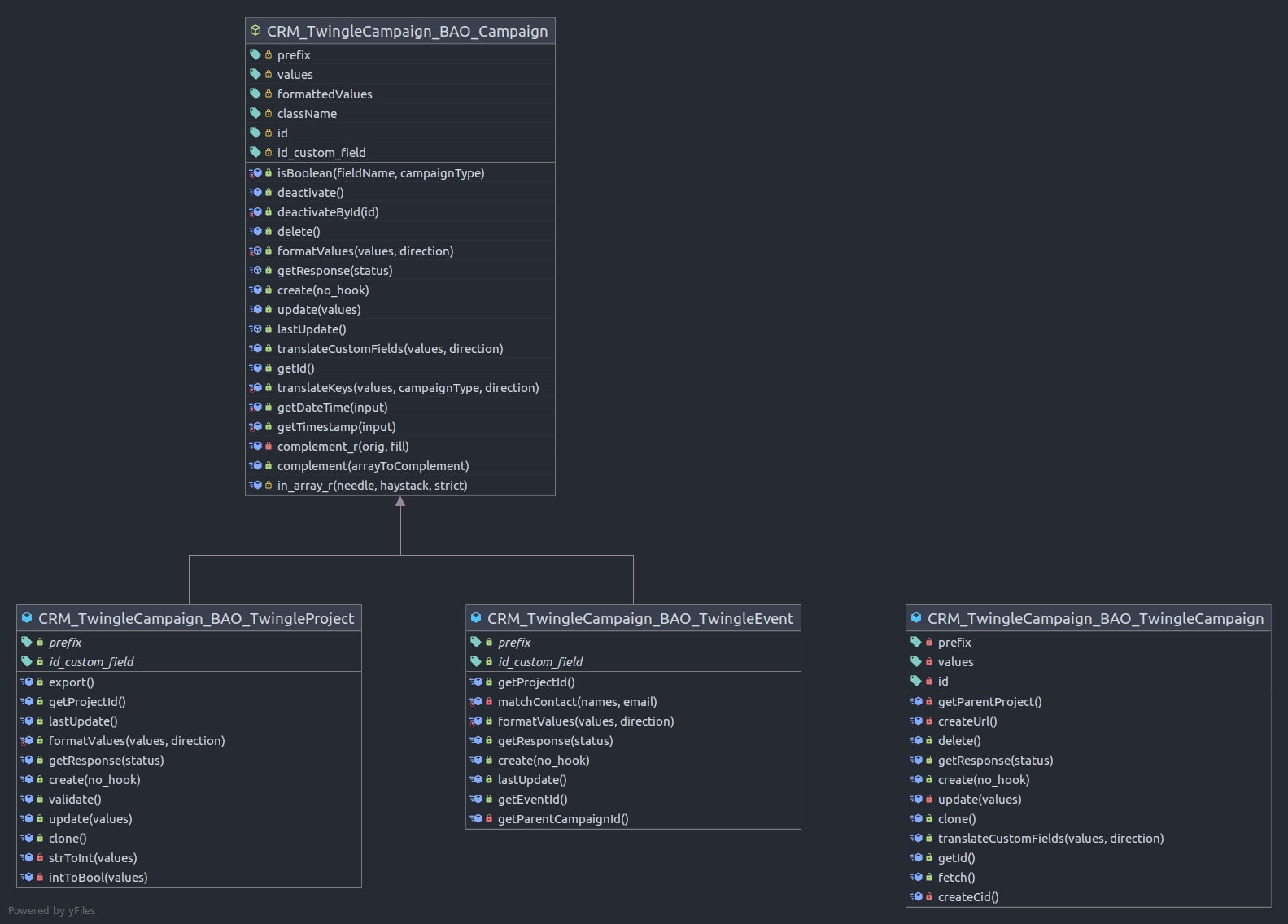
Task: Select getParentProject() in TwingleCampaign
Action: pos(1088,701)
